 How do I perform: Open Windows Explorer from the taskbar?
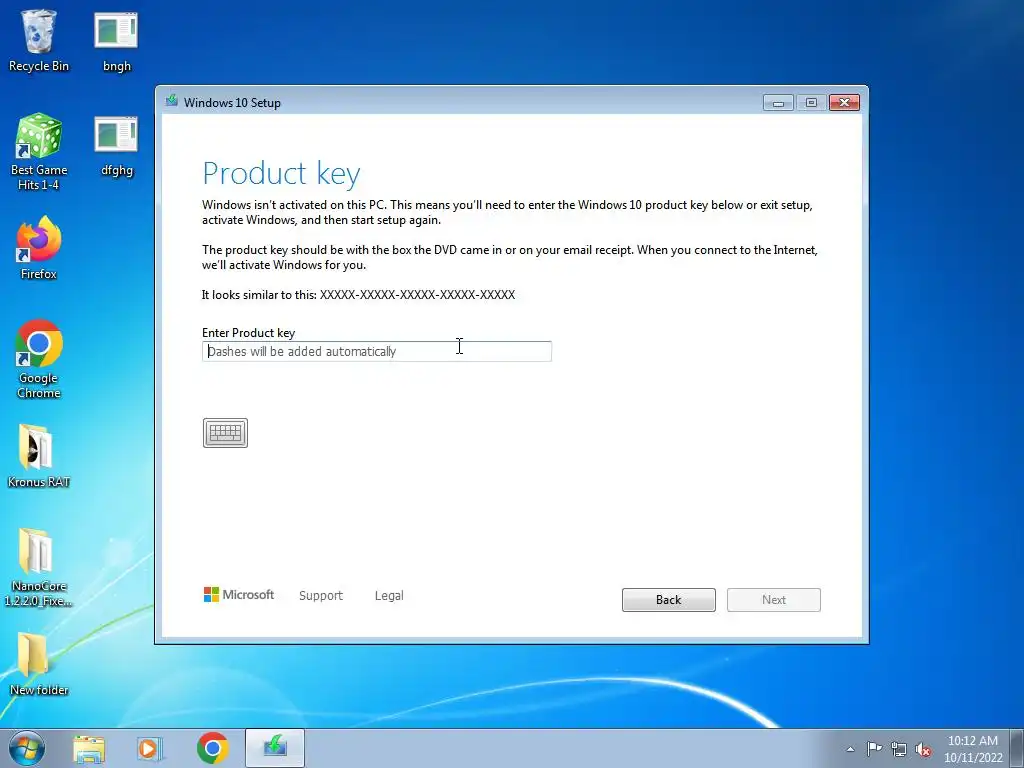(x=89, y=748)
